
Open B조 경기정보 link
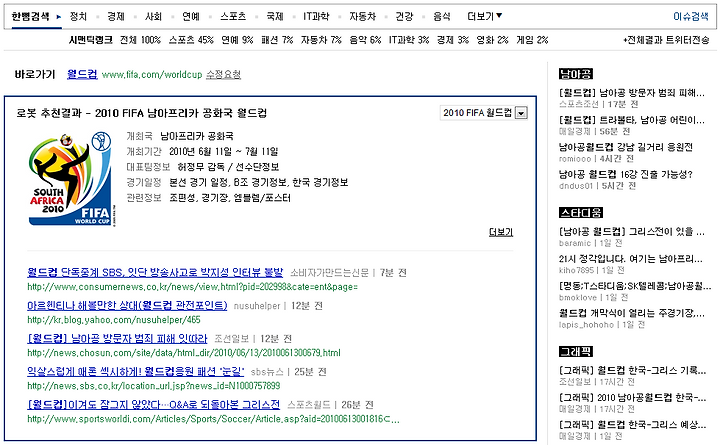coord(260,182)
